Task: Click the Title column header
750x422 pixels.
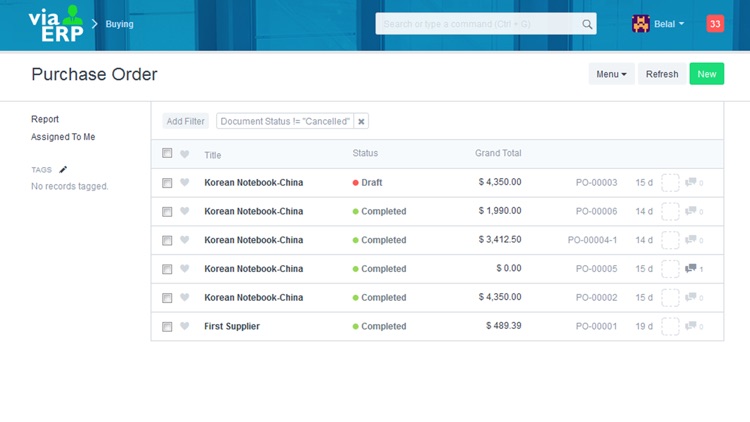Action: click(x=213, y=155)
